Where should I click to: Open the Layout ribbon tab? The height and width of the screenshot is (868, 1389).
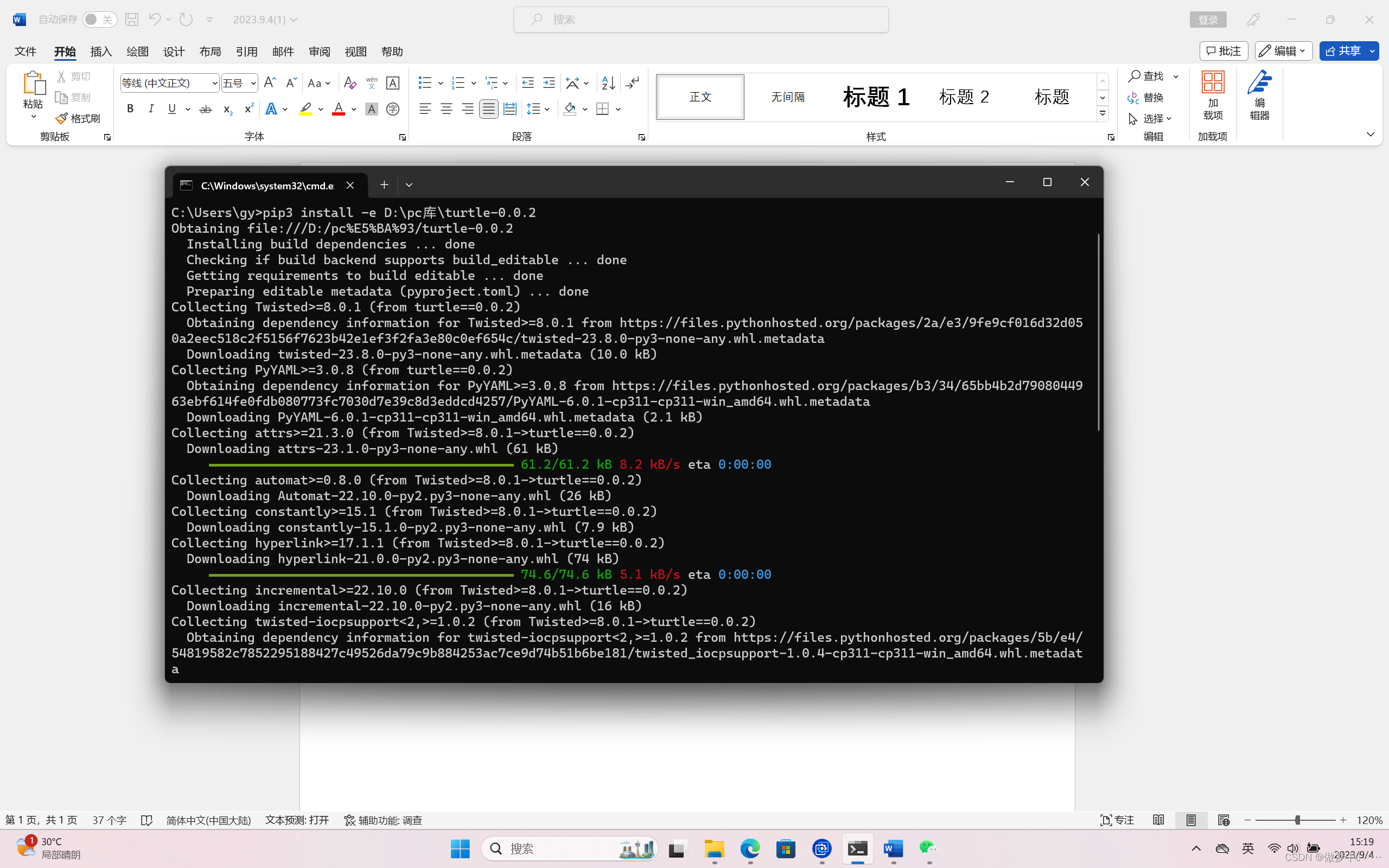[x=210, y=52]
